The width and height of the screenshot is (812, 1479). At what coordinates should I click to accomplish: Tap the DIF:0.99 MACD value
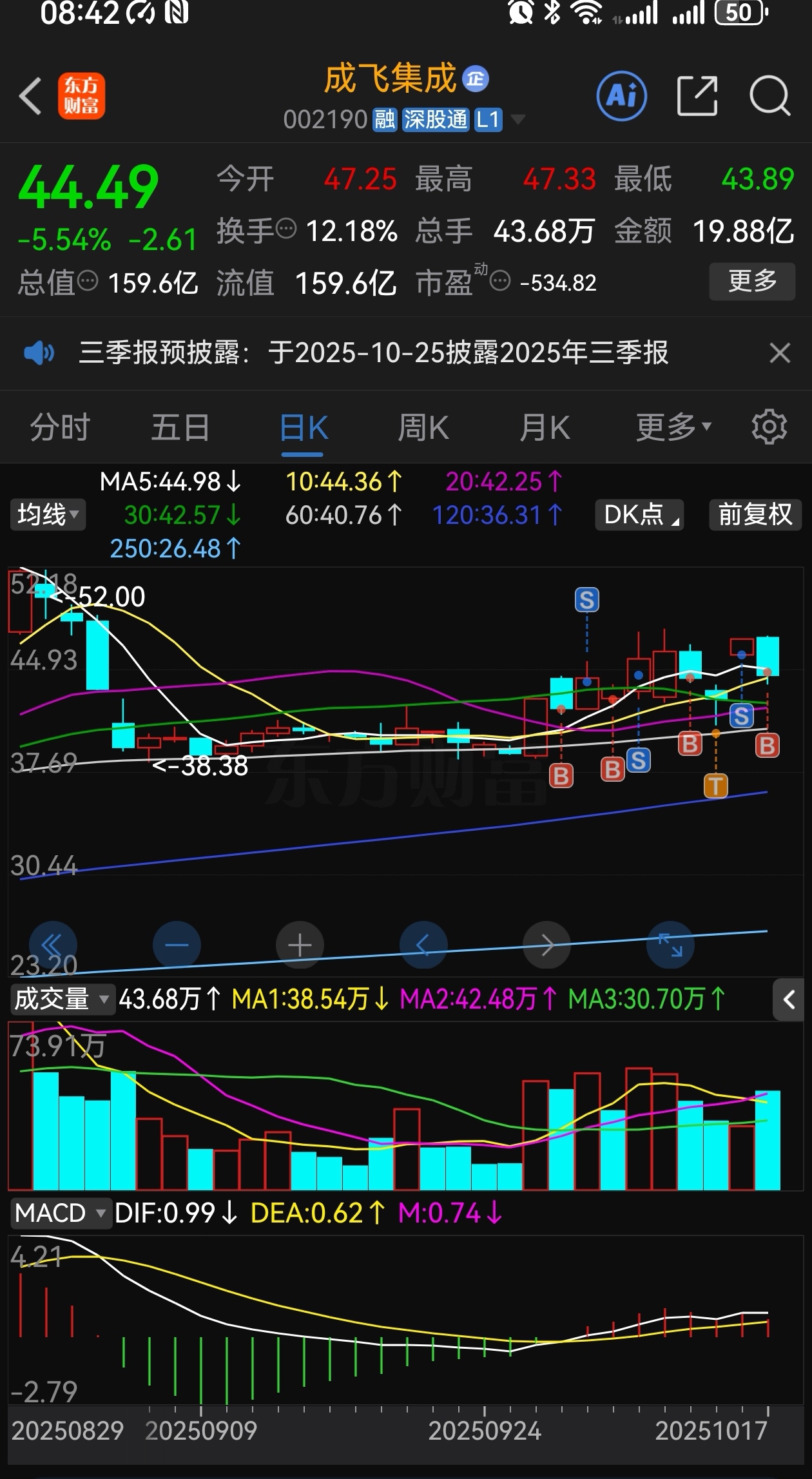tap(176, 1213)
